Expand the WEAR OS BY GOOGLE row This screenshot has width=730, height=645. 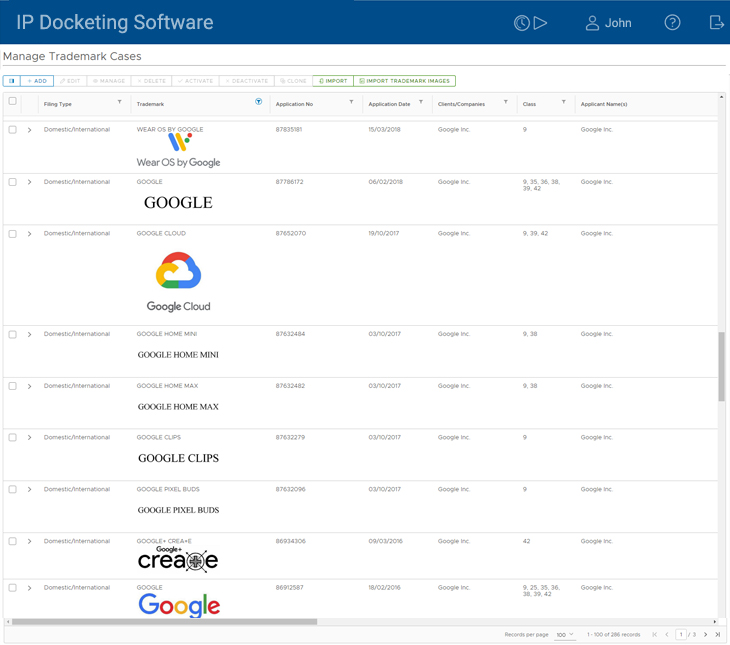click(30, 130)
